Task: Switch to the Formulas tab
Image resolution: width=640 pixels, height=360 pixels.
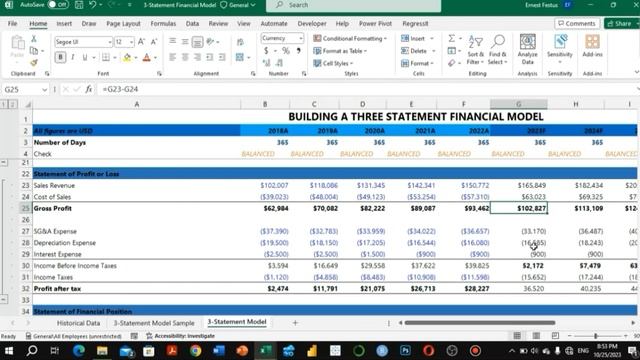Action: (163, 24)
